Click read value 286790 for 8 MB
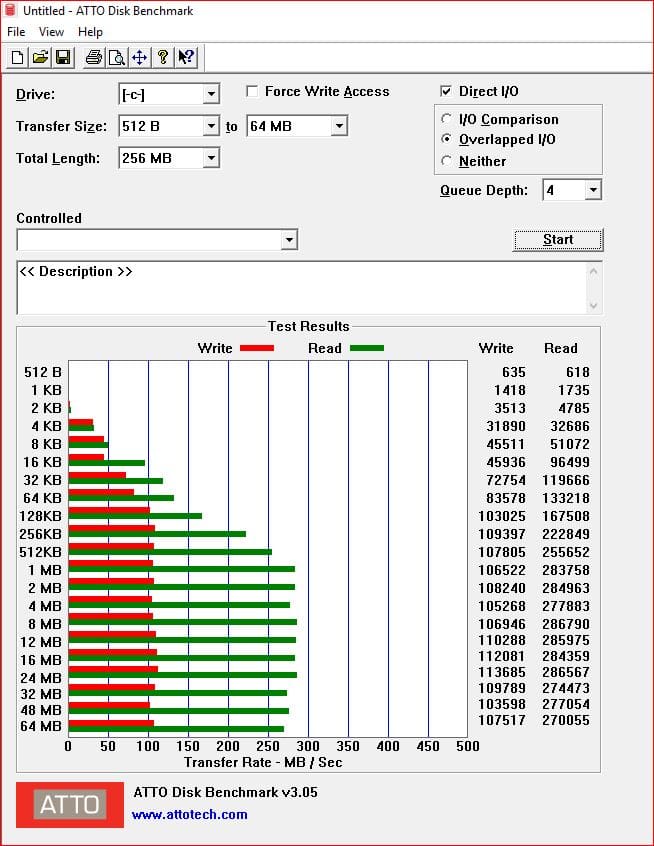The image size is (654, 846). [566, 624]
